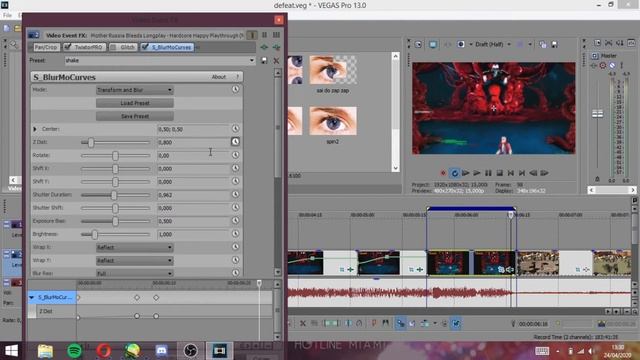Toggle the S_BlurMoCurves effect checkbox

pyautogui.click(x=145, y=47)
